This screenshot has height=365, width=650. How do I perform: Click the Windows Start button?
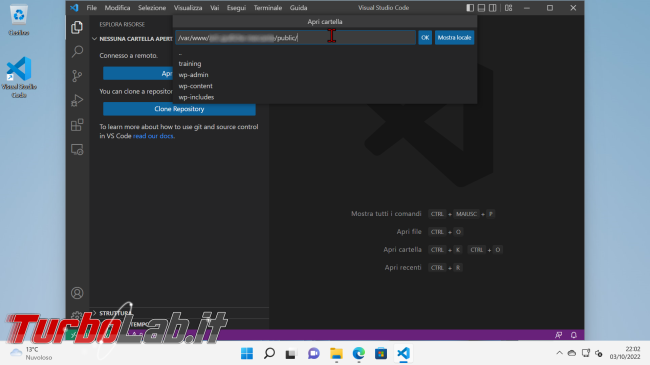point(247,353)
